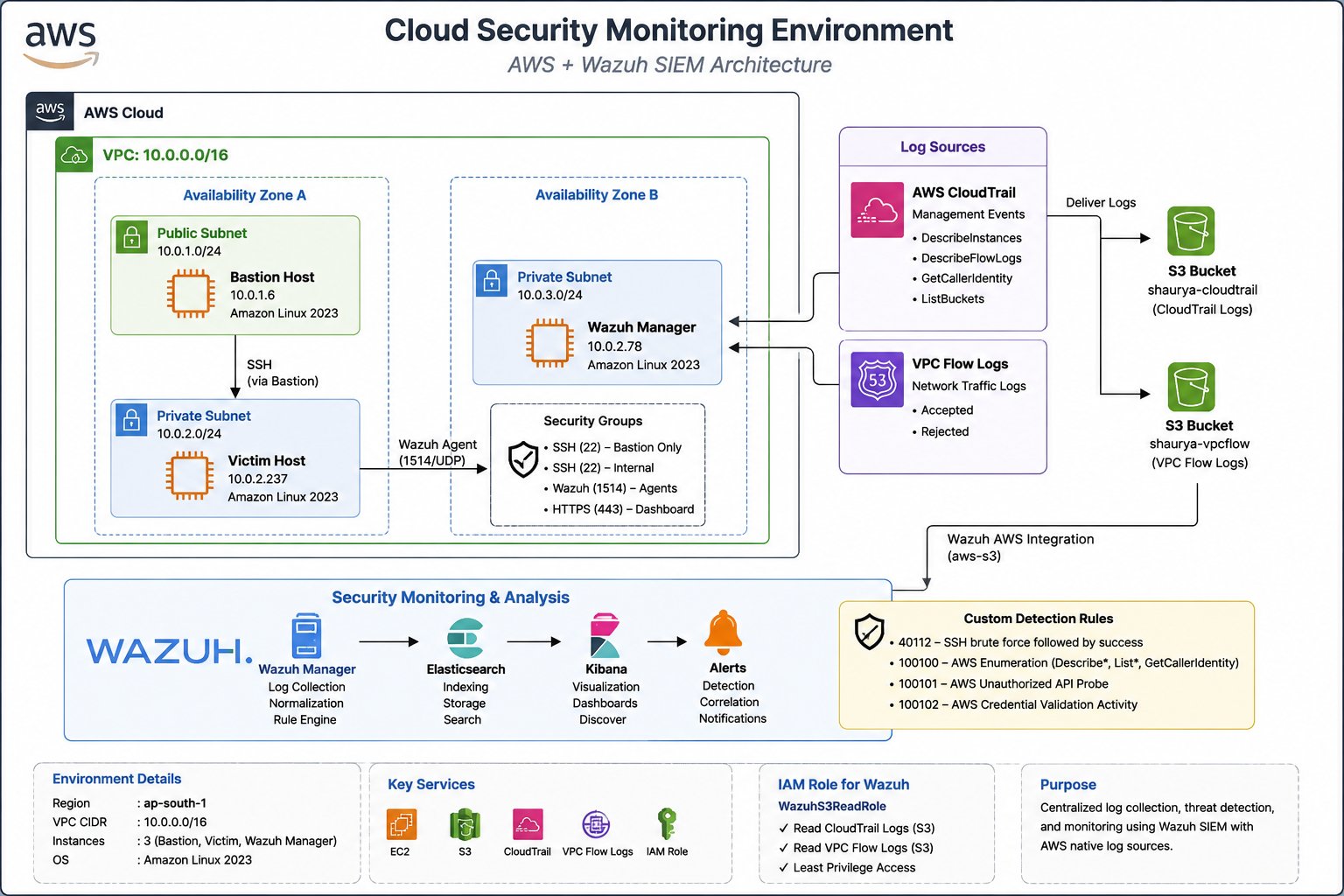Click "HTTPS (443) – Dashboard" rule
The height and width of the screenshot is (896, 1344).
click(623, 509)
